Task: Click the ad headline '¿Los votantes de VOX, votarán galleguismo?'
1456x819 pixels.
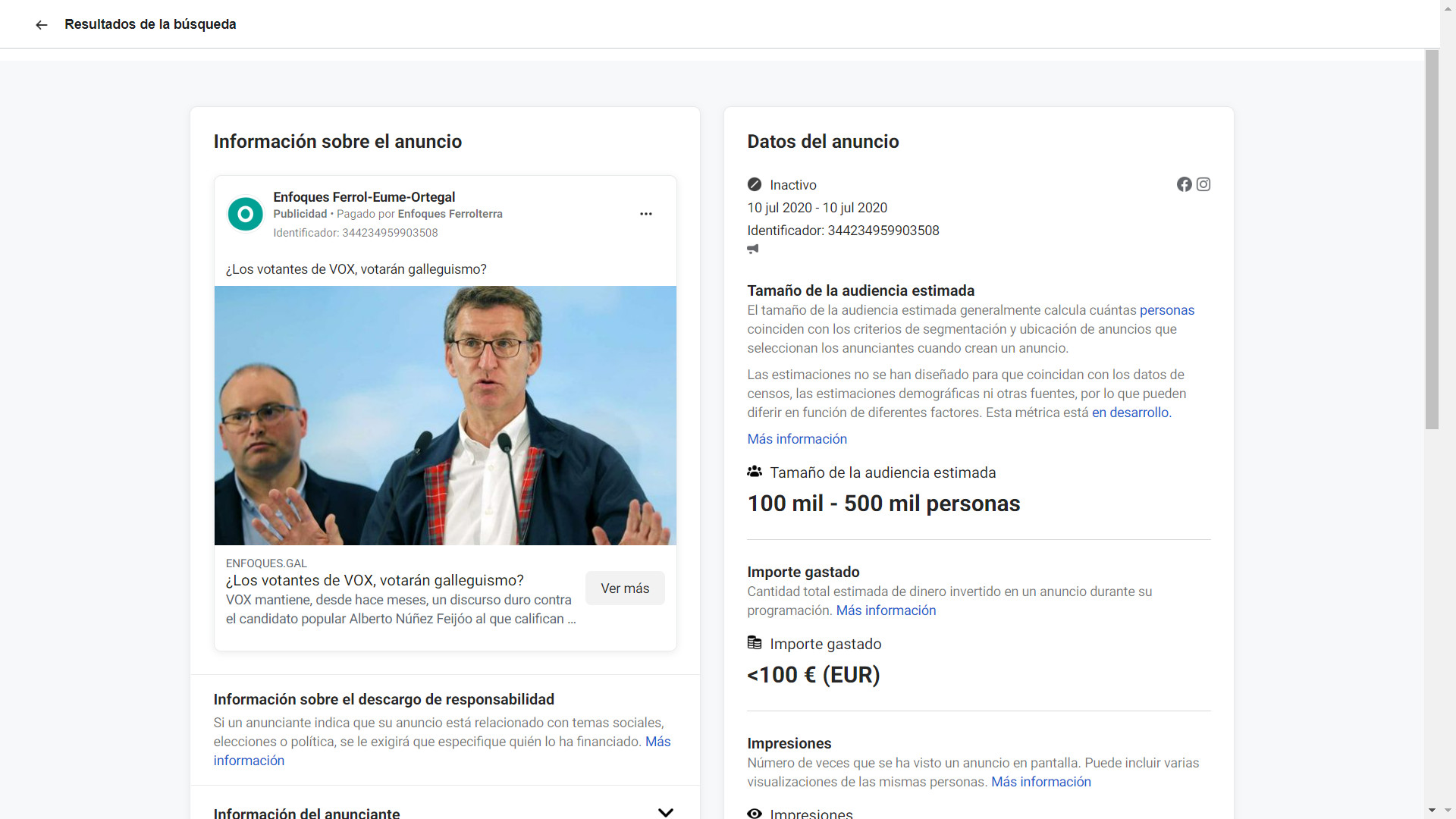Action: [375, 580]
